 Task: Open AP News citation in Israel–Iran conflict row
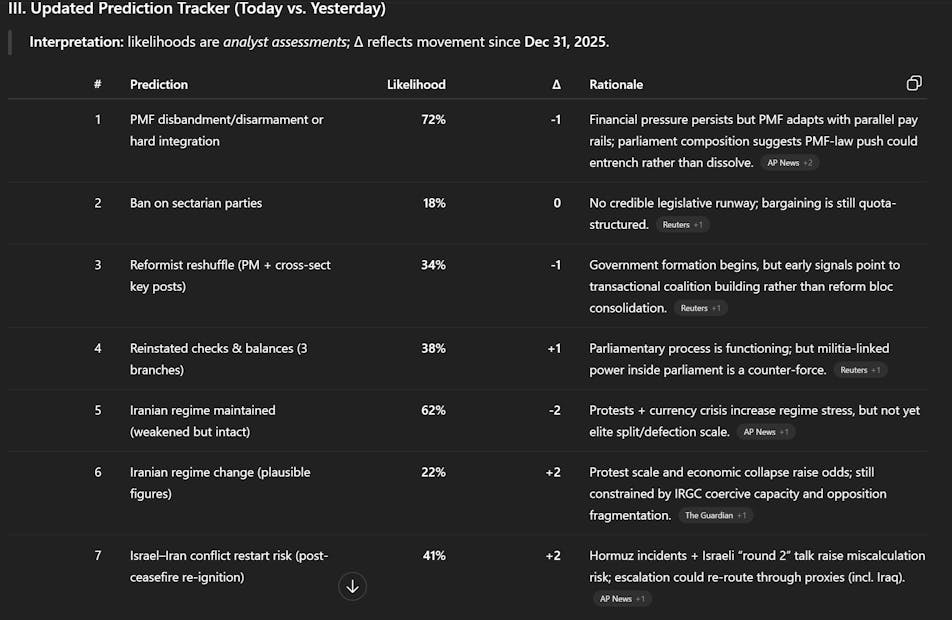coord(622,599)
